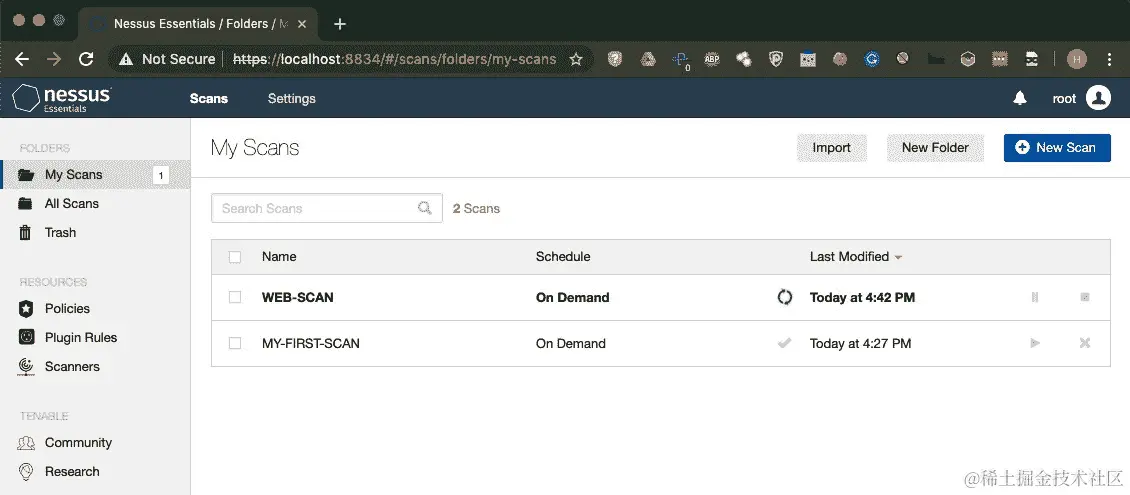Open the Chrome three-dot menu
Viewport: 1130px width, 495px height.
(x=1109, y=59)
